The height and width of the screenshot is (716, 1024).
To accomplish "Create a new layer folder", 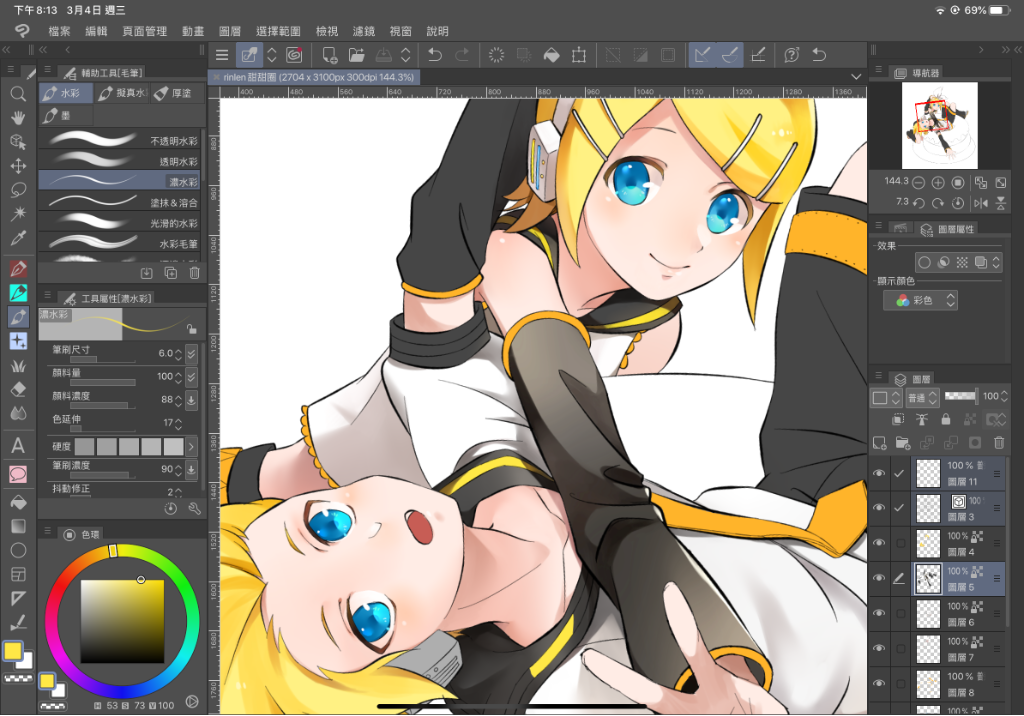I will point(903,444).
